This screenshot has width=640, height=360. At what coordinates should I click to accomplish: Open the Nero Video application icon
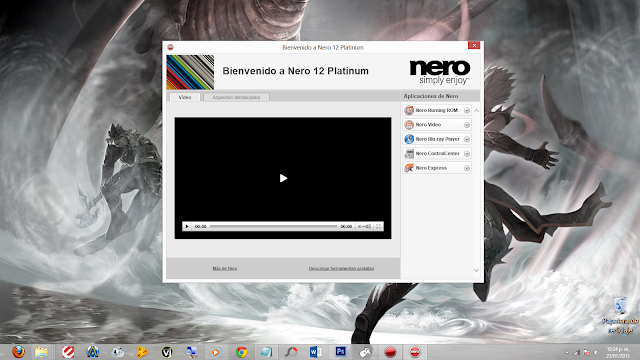pyautogui.click(x=409, y=124)
